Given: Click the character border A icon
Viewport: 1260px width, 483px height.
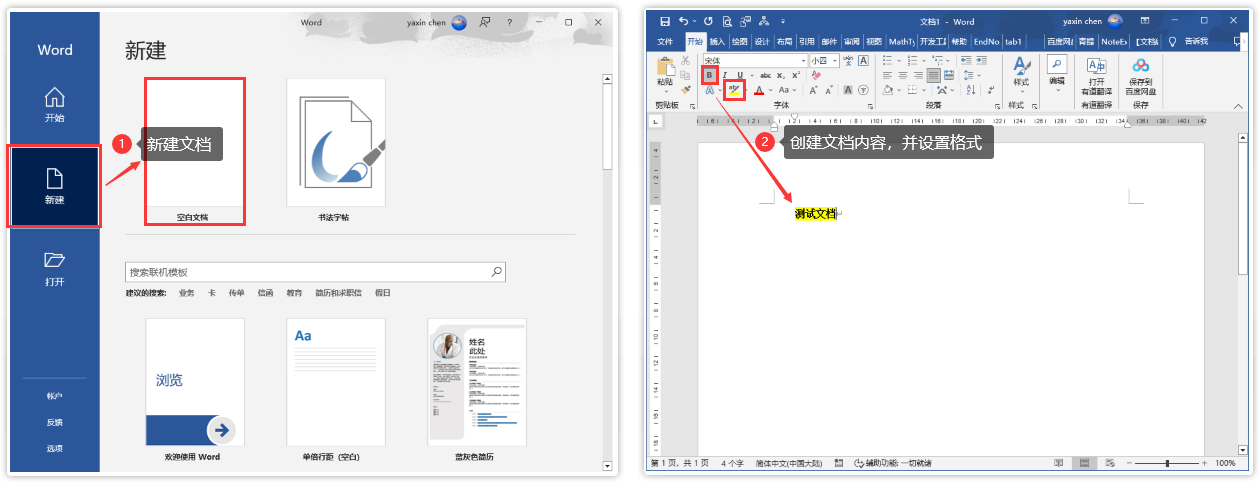Looking at the screenshot, I should pos(863,61).
